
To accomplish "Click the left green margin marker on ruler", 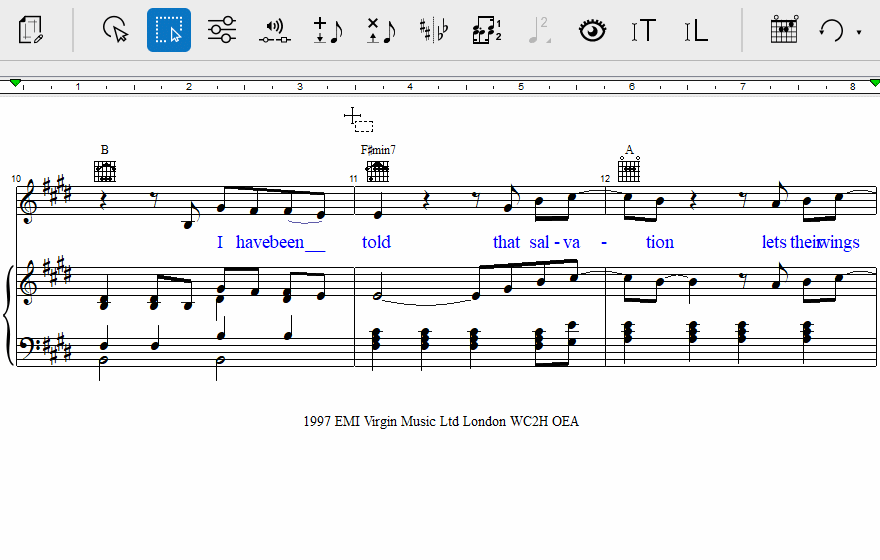I will [x=15, y=83].
